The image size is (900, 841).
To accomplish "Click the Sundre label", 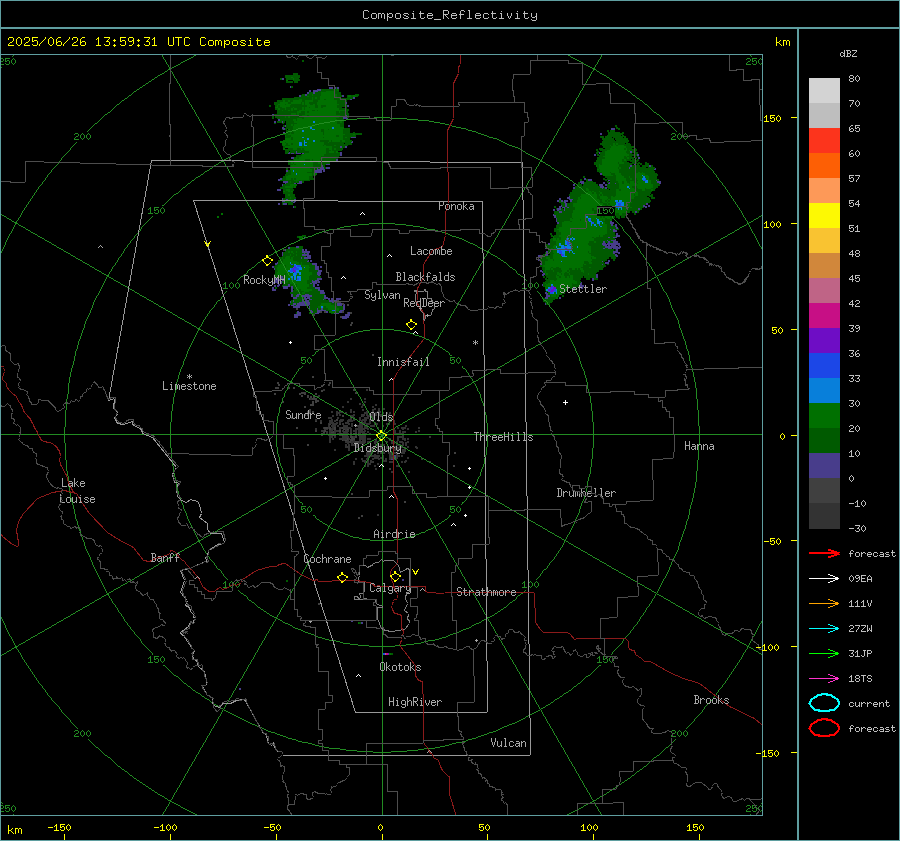I will pos(303,415).
